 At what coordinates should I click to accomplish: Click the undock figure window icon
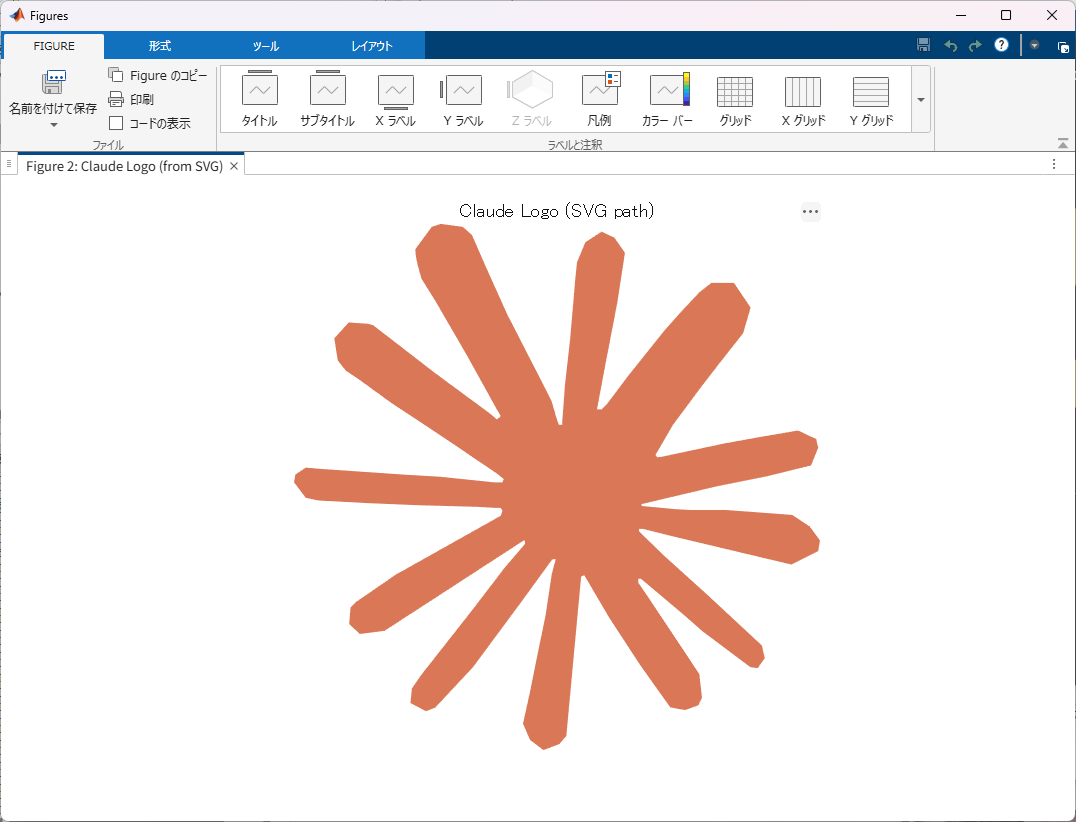click(1063, 47)
